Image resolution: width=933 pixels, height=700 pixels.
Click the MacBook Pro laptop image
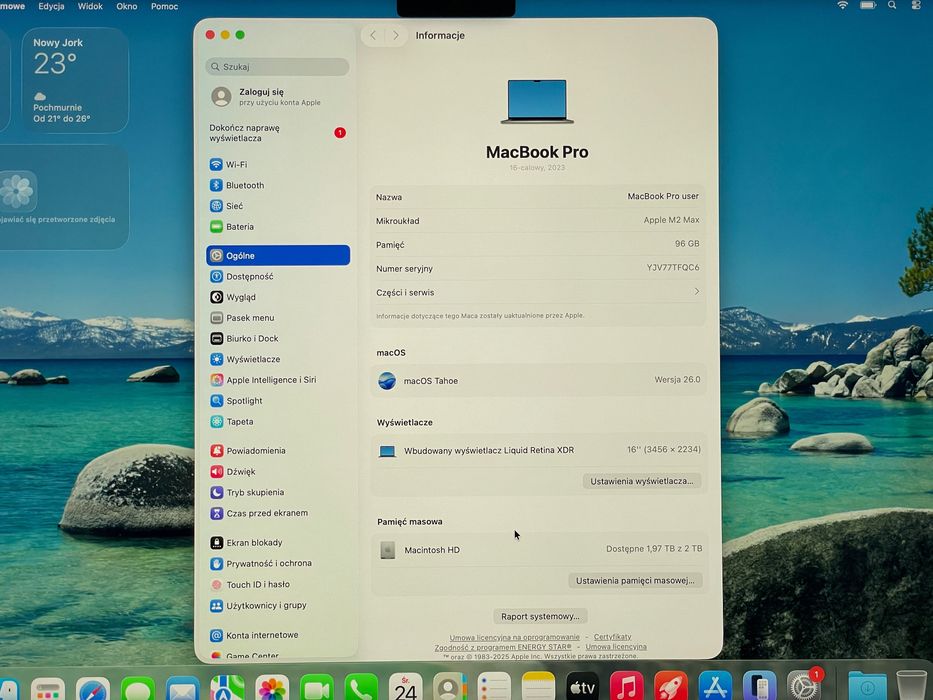(537, 101)
